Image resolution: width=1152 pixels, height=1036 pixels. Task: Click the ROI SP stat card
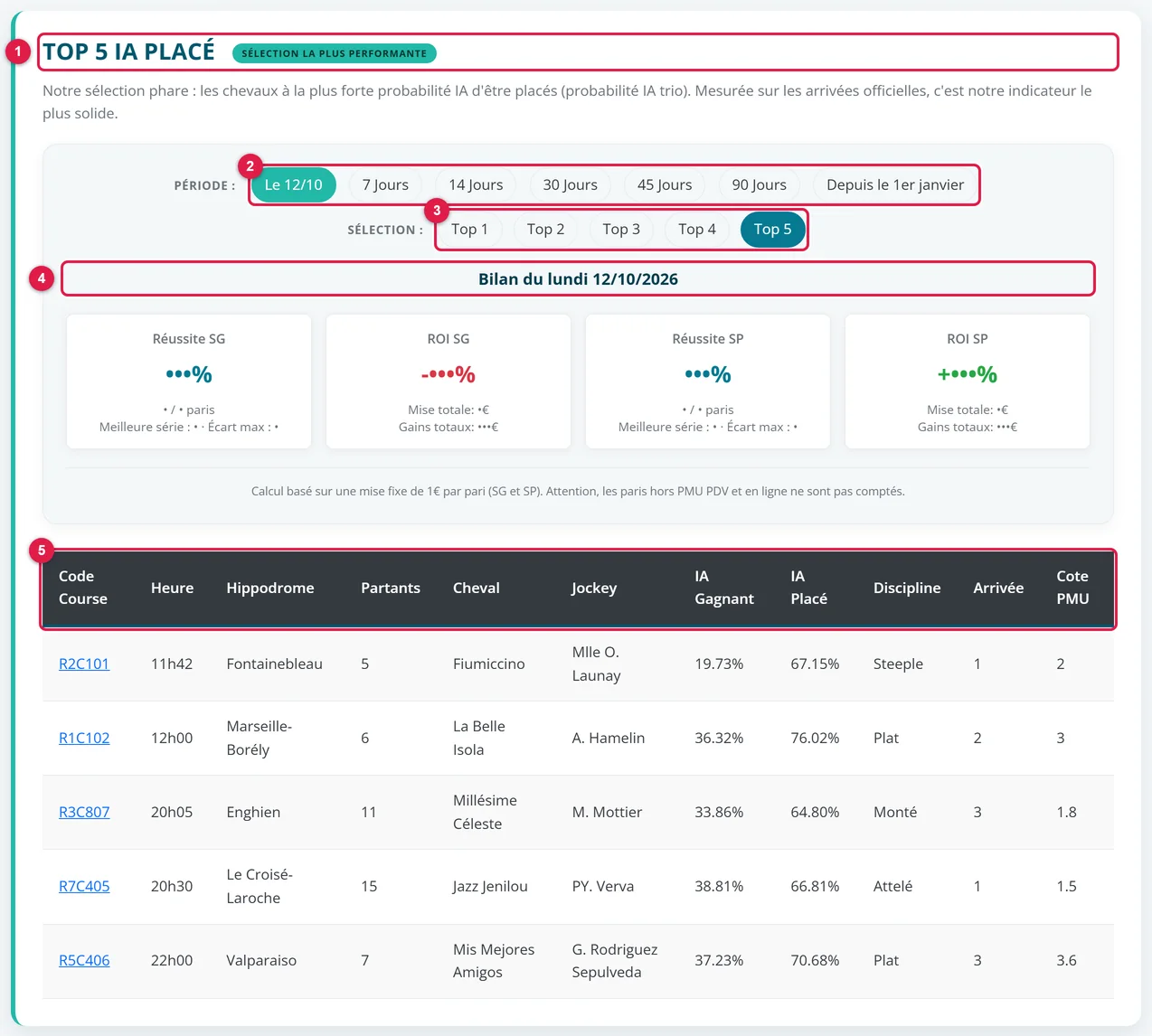(968, 381)
